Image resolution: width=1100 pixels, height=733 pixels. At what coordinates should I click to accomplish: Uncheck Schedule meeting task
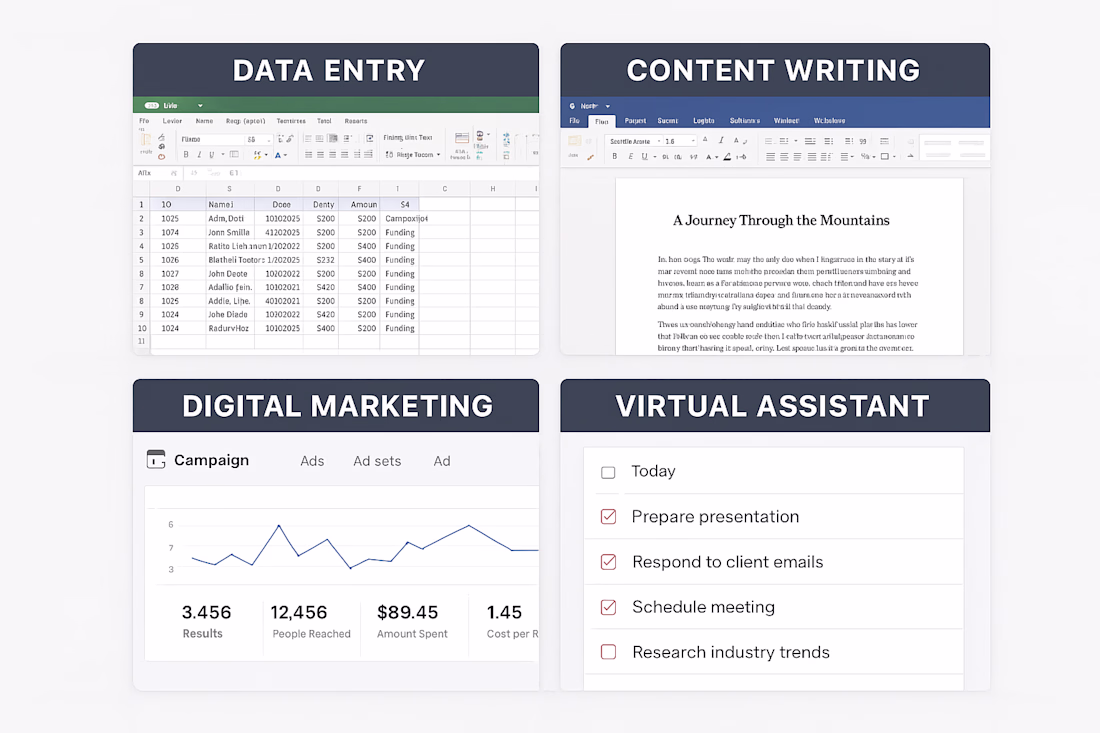pos(608,607)
